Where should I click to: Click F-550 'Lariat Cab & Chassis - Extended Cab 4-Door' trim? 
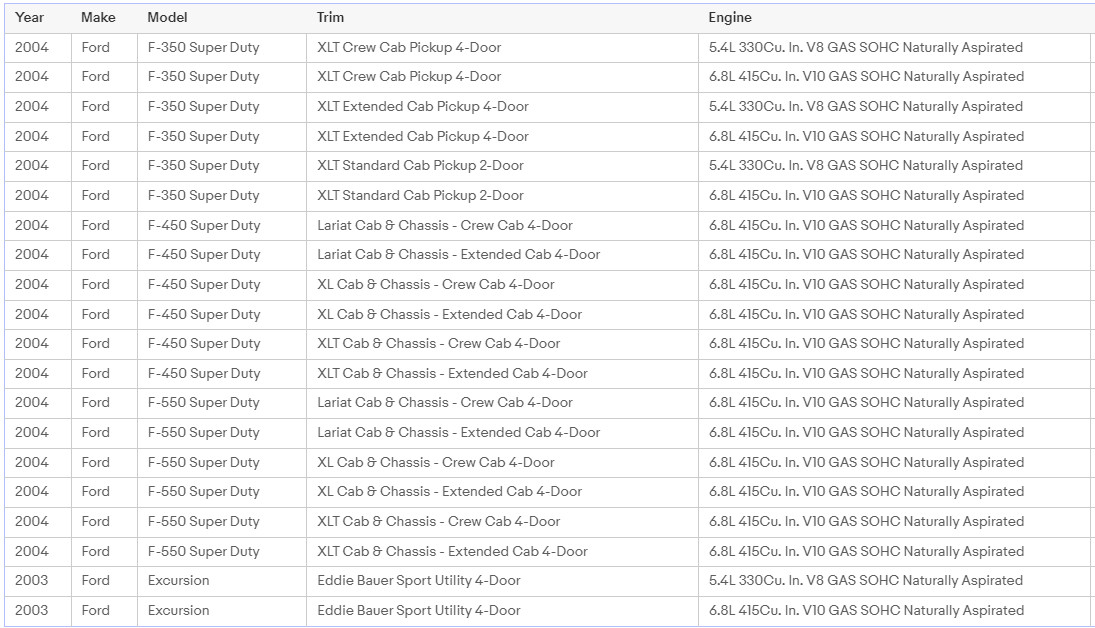point(459,432)
